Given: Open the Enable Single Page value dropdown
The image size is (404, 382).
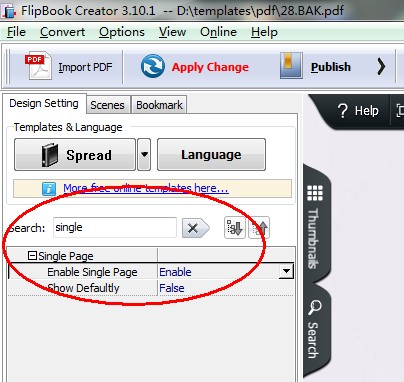Looking at the screenshot, I should pyautogui.click(x=286, y=271).
